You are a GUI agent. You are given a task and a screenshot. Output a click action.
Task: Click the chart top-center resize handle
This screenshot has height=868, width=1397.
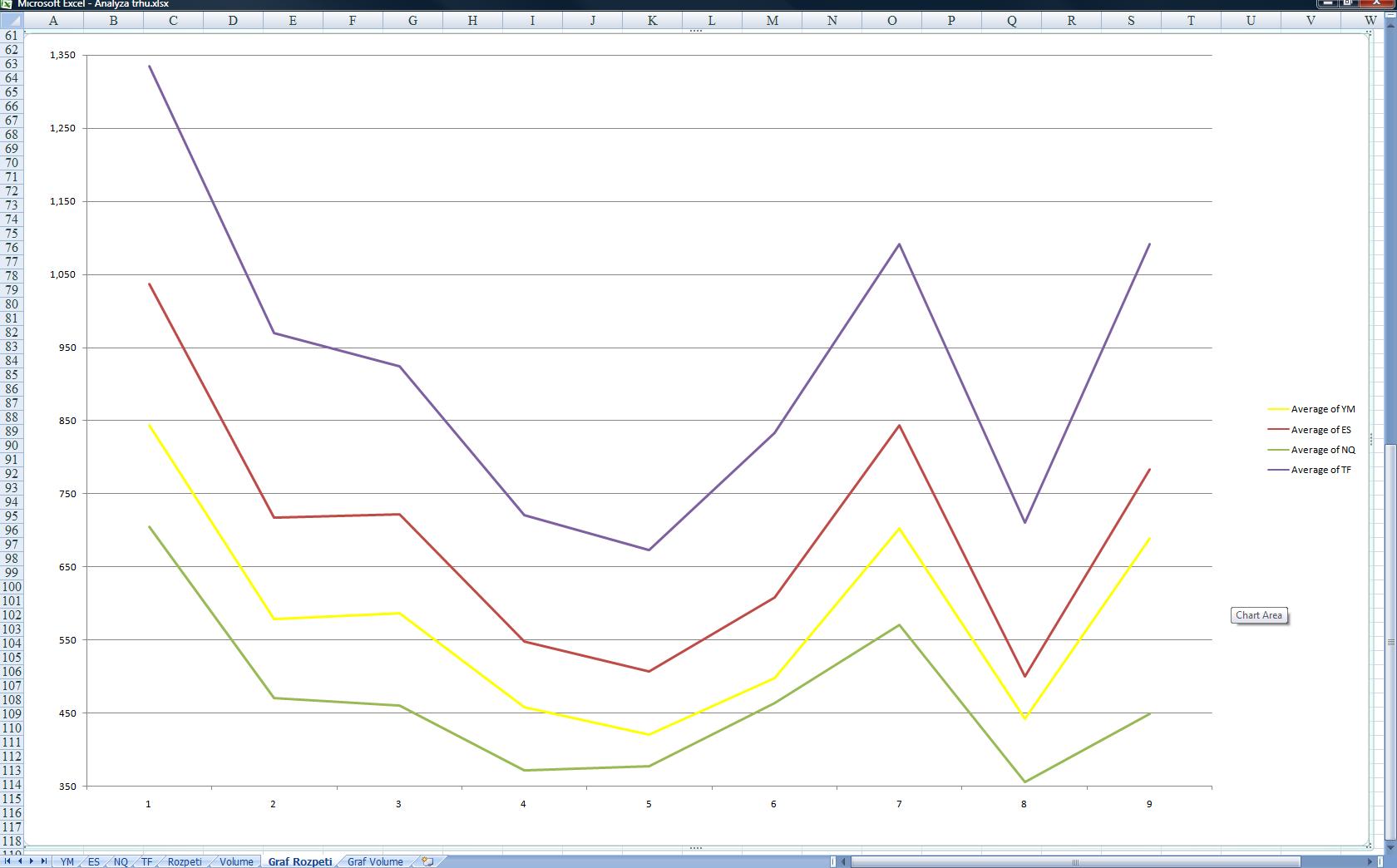[696, 31]
